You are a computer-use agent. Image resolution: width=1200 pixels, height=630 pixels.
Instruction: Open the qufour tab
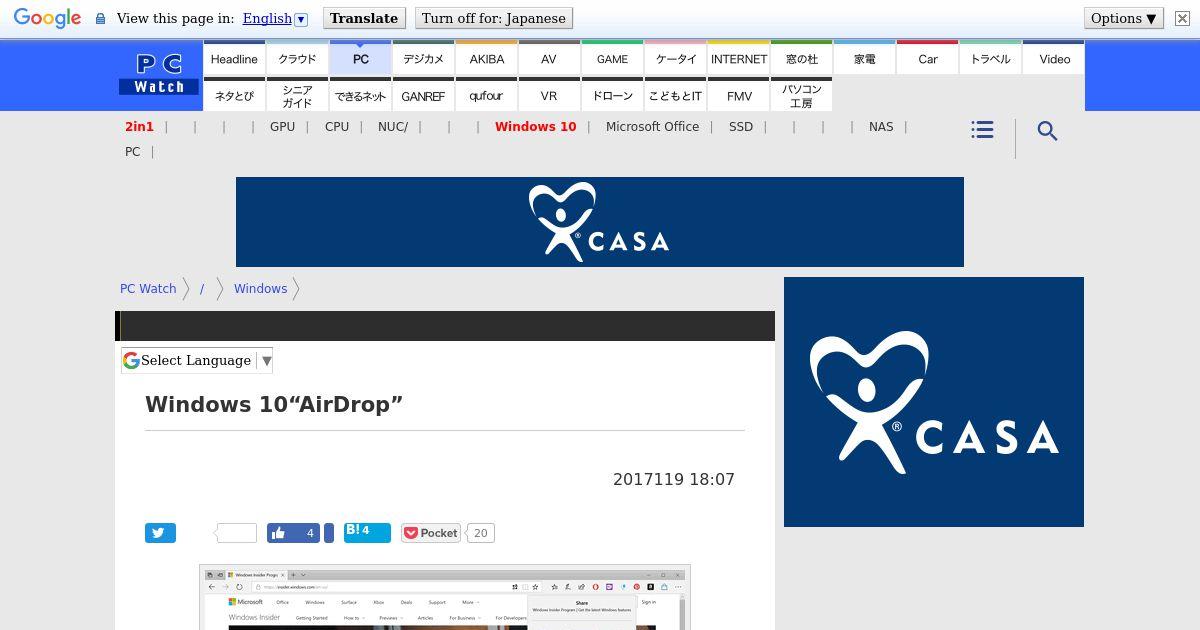(486, 96)
